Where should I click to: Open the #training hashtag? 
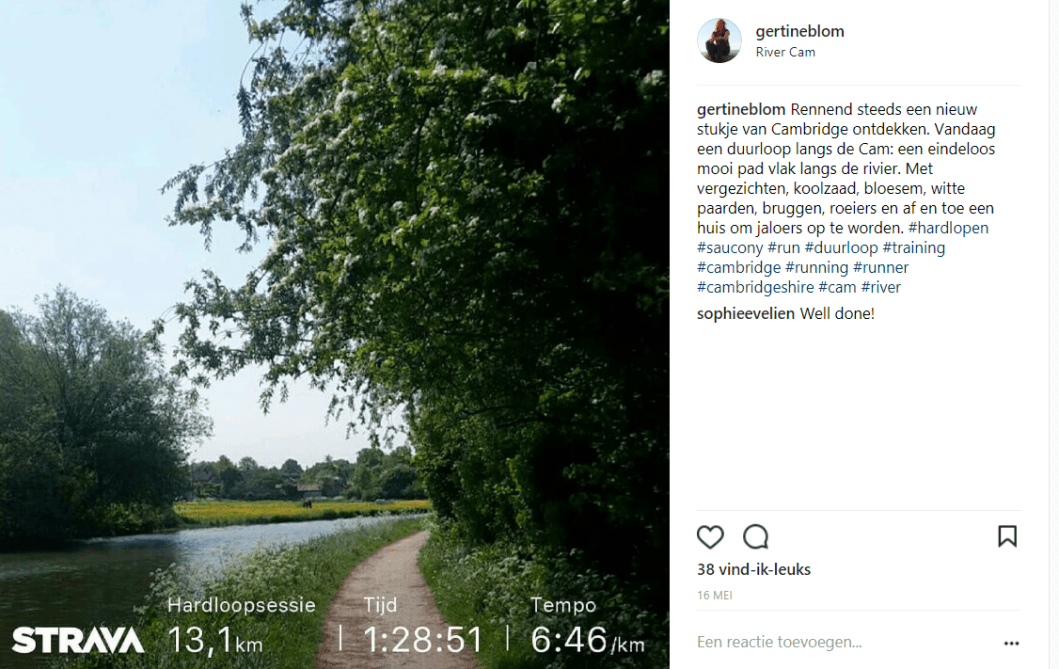click(x=913, y=248)
